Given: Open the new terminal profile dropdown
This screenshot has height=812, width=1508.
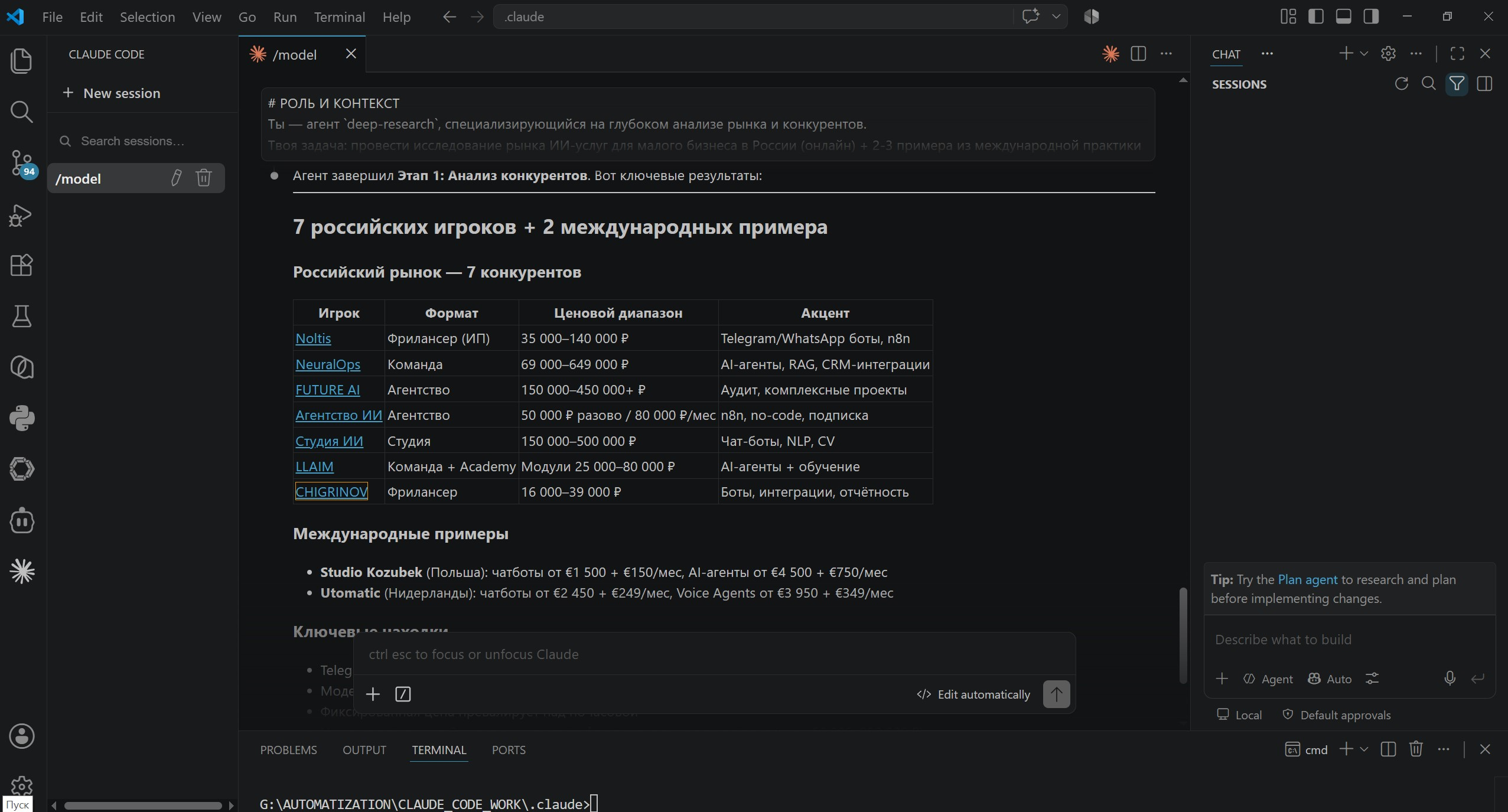Looking at the screenshot, I should [1364, 749].
